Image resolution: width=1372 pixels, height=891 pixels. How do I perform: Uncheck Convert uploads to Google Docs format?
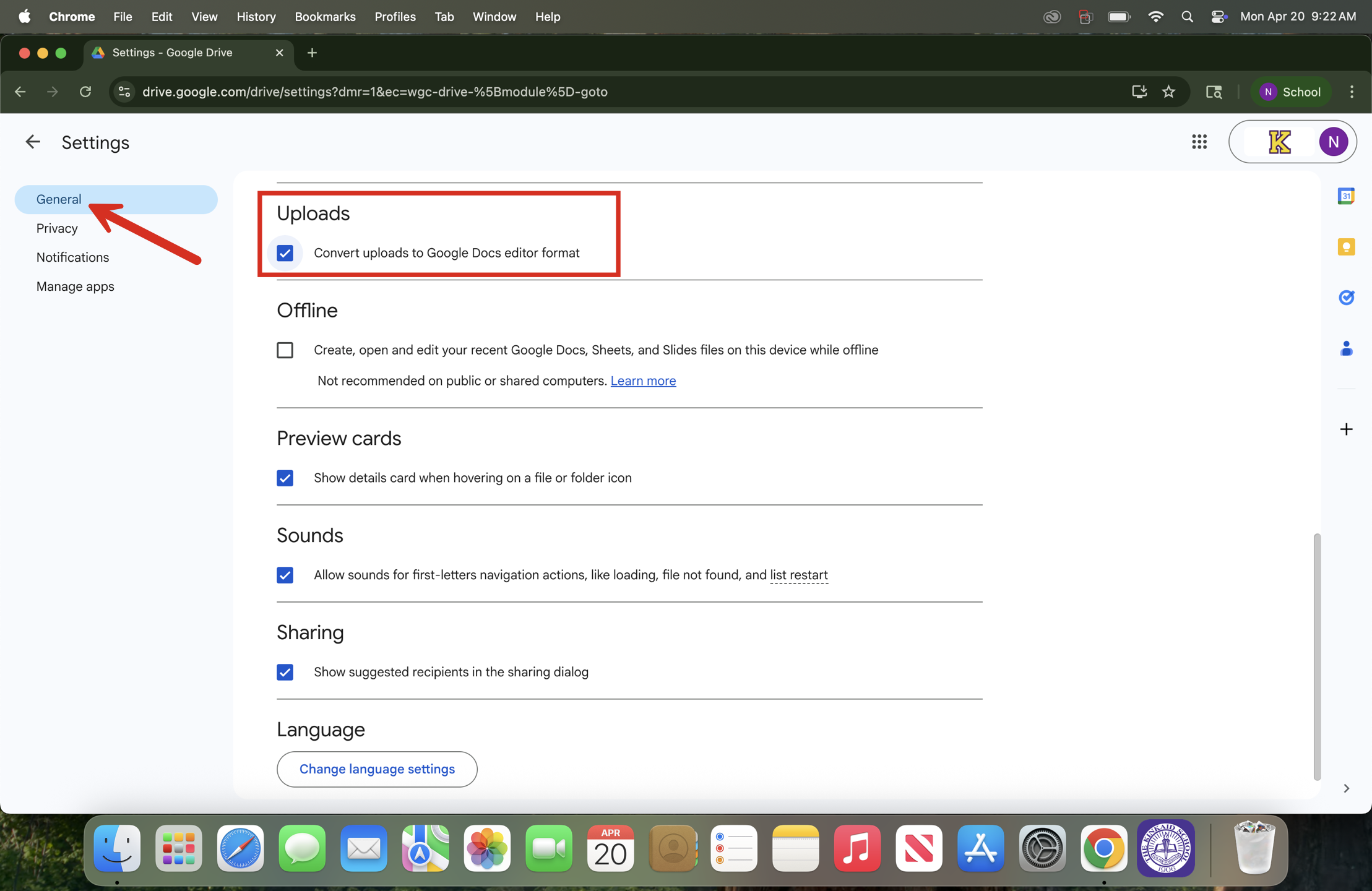pyautogui.click(x=285, y=253)
